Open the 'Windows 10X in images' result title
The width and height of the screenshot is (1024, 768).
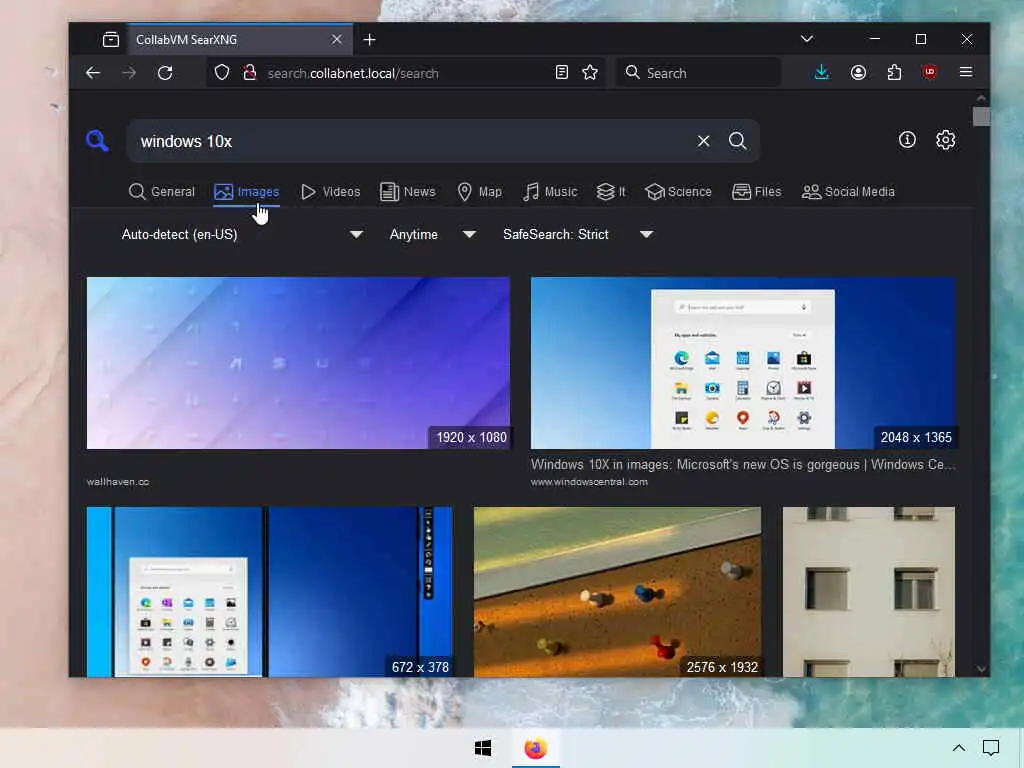click(743, 465)
